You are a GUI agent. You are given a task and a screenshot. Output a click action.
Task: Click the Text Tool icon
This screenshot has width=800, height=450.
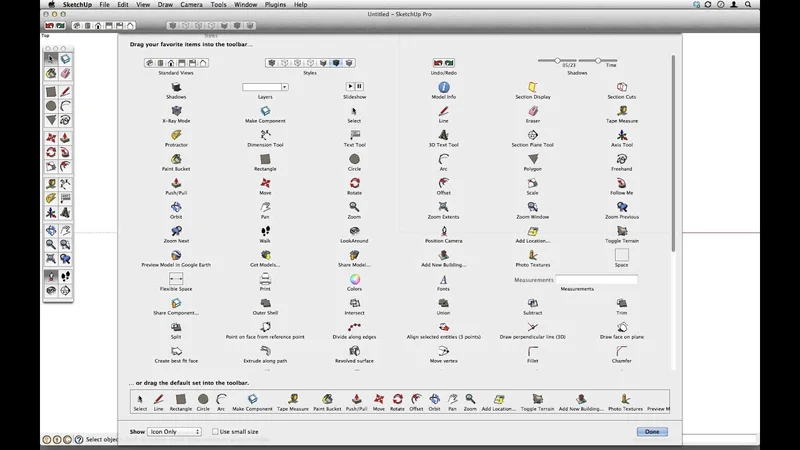click(355, 135)
